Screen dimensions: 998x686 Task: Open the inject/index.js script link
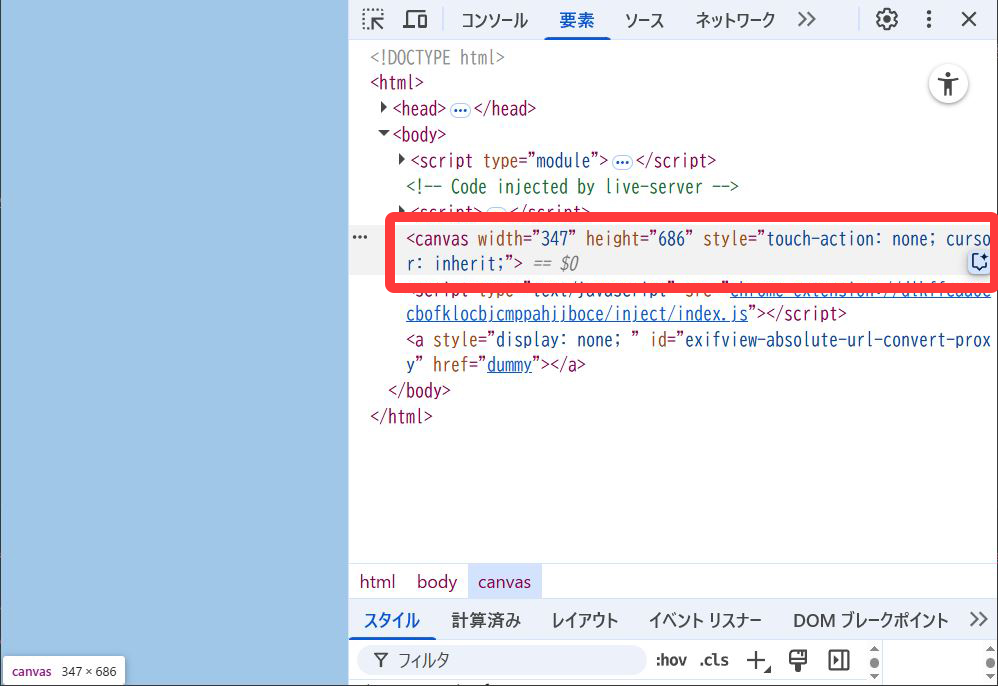pos(577,314)
